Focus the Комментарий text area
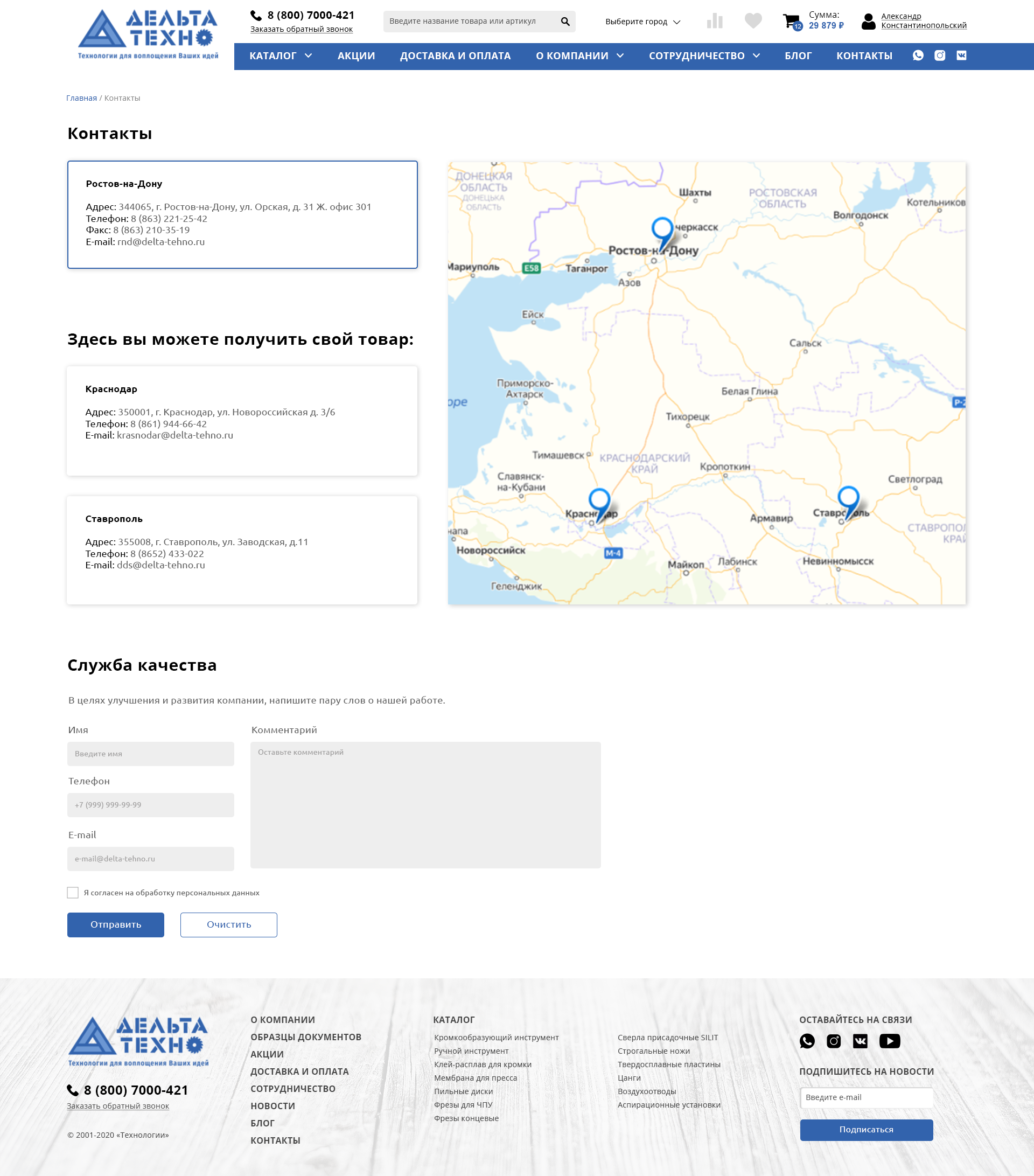Screen dimensions: 1034x1176 [425, 805]
